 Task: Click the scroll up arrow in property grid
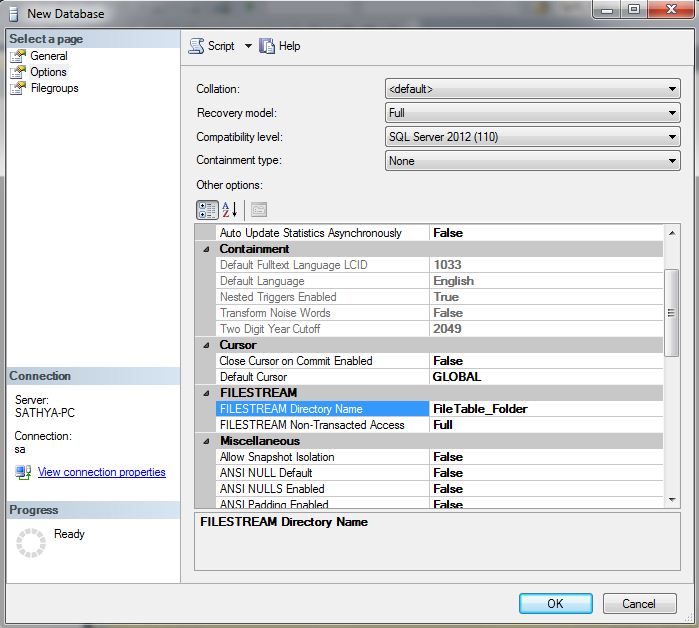pyautogui.click(x=672, y=233)
